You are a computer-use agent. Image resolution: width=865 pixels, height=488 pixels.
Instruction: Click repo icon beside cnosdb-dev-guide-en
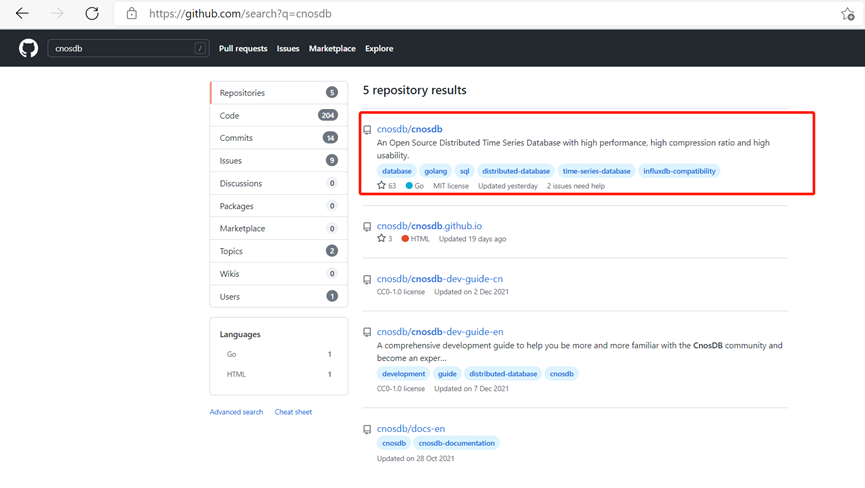point(367,333)
